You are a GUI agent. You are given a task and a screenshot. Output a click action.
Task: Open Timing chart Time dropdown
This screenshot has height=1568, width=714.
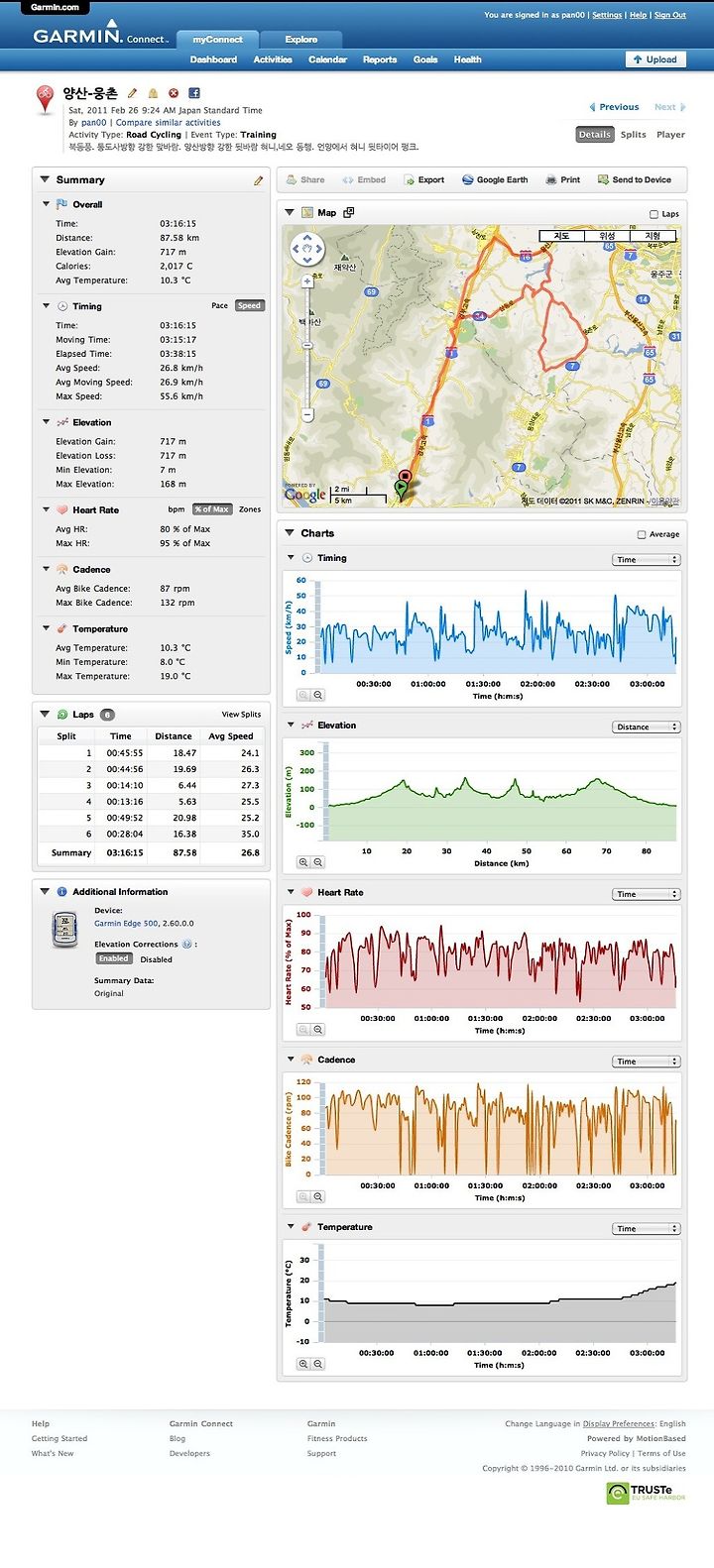(646, 560)
